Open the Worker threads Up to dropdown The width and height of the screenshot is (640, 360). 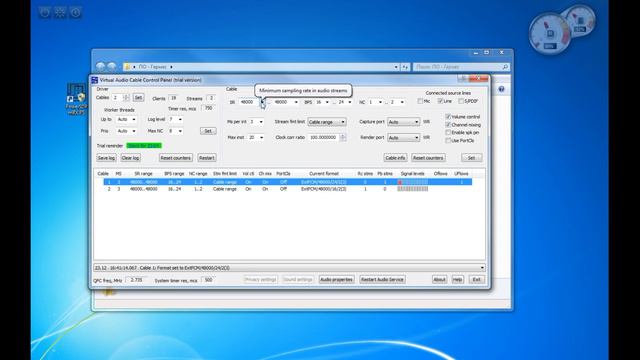pyautogui.click(x=133, y=120)
